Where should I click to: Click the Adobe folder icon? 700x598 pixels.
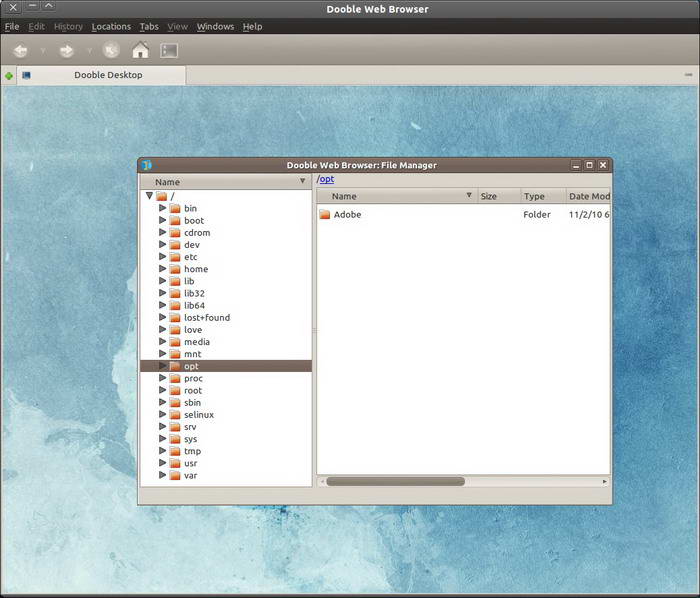click(x=325, y=215)
